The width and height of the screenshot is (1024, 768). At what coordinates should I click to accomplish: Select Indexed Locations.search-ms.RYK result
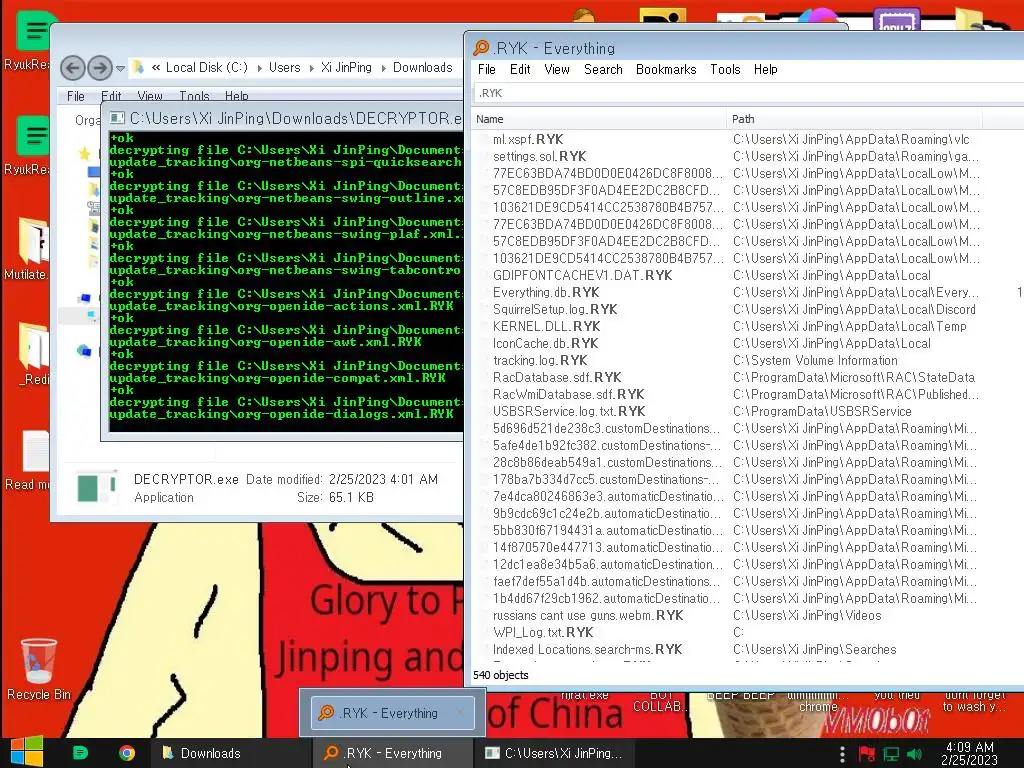click(x=587, y=649)
